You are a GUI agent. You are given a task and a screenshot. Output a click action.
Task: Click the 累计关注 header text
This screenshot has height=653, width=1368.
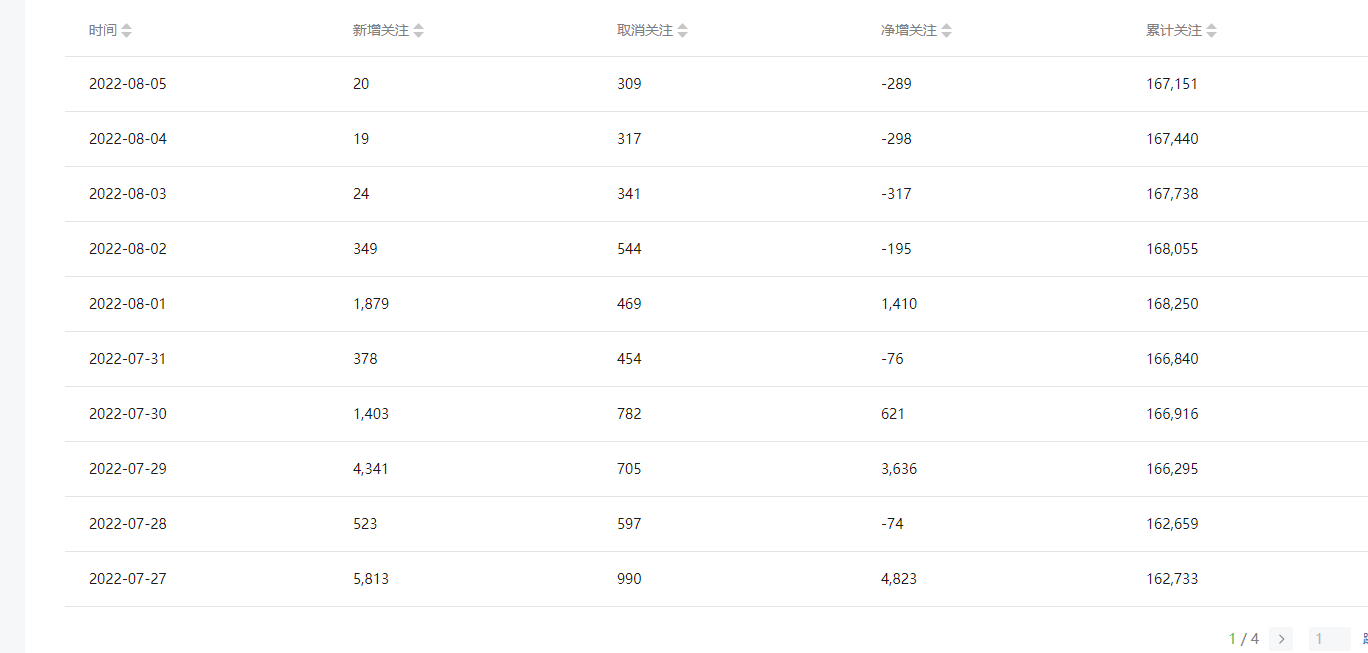1173,31
